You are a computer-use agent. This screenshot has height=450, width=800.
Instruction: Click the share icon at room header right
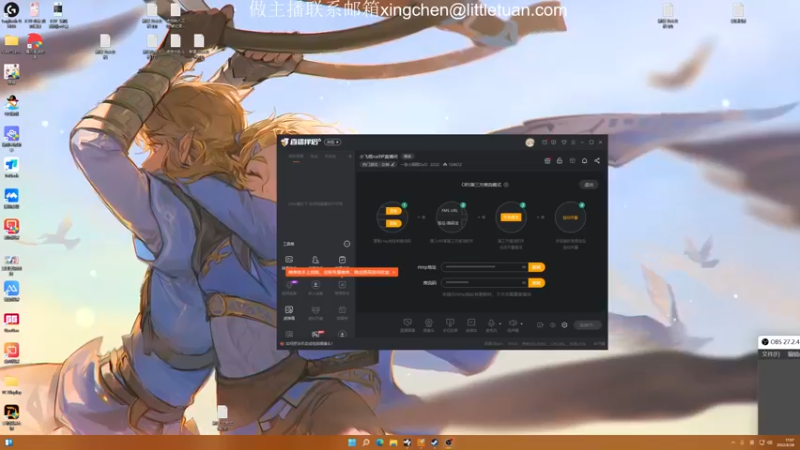[597, 161]
